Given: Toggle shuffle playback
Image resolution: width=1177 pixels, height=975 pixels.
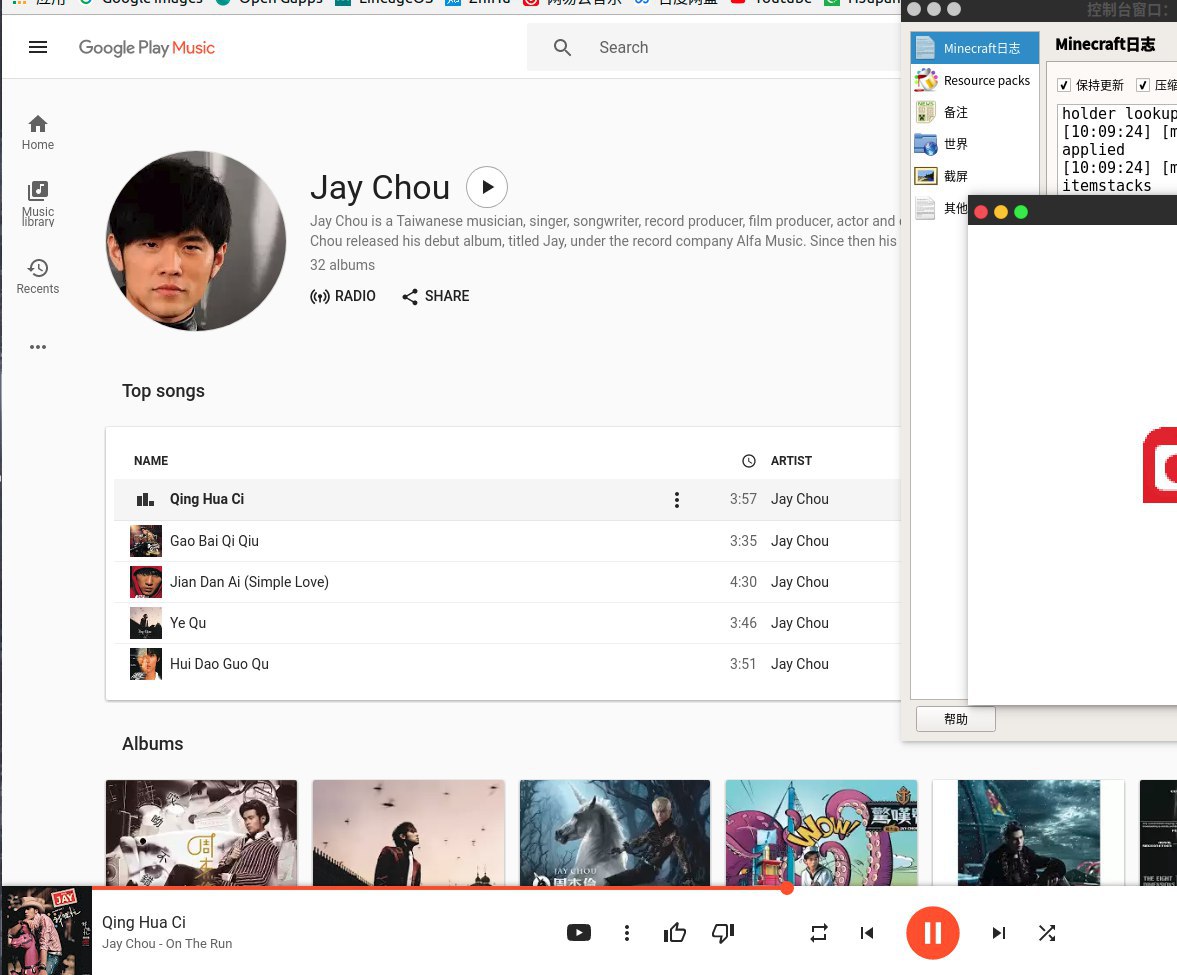Looking at the screenshot, I should pyautogui.click(x=1047, y=933).
